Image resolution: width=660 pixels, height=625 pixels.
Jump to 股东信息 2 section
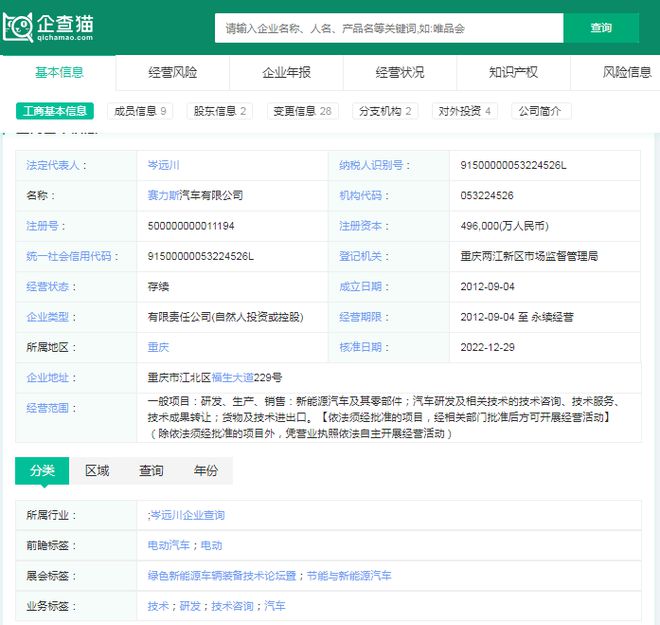point(220,111)
